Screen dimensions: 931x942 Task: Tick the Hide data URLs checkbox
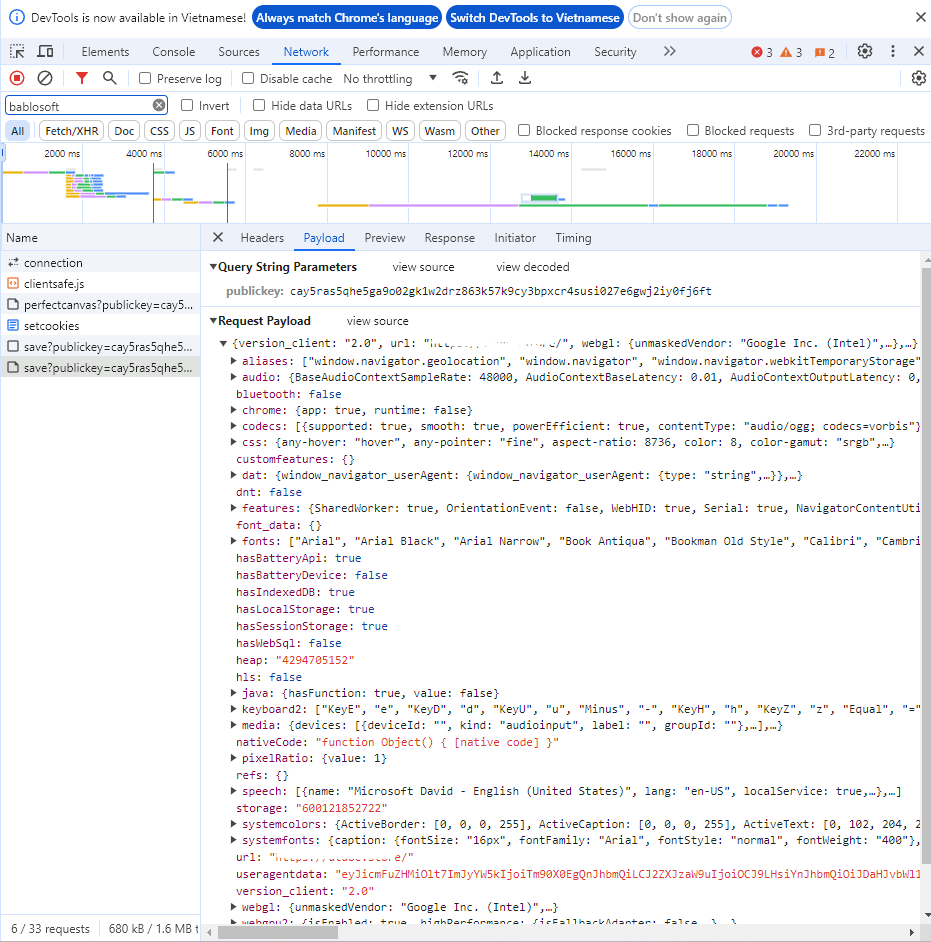pos(259,106)
